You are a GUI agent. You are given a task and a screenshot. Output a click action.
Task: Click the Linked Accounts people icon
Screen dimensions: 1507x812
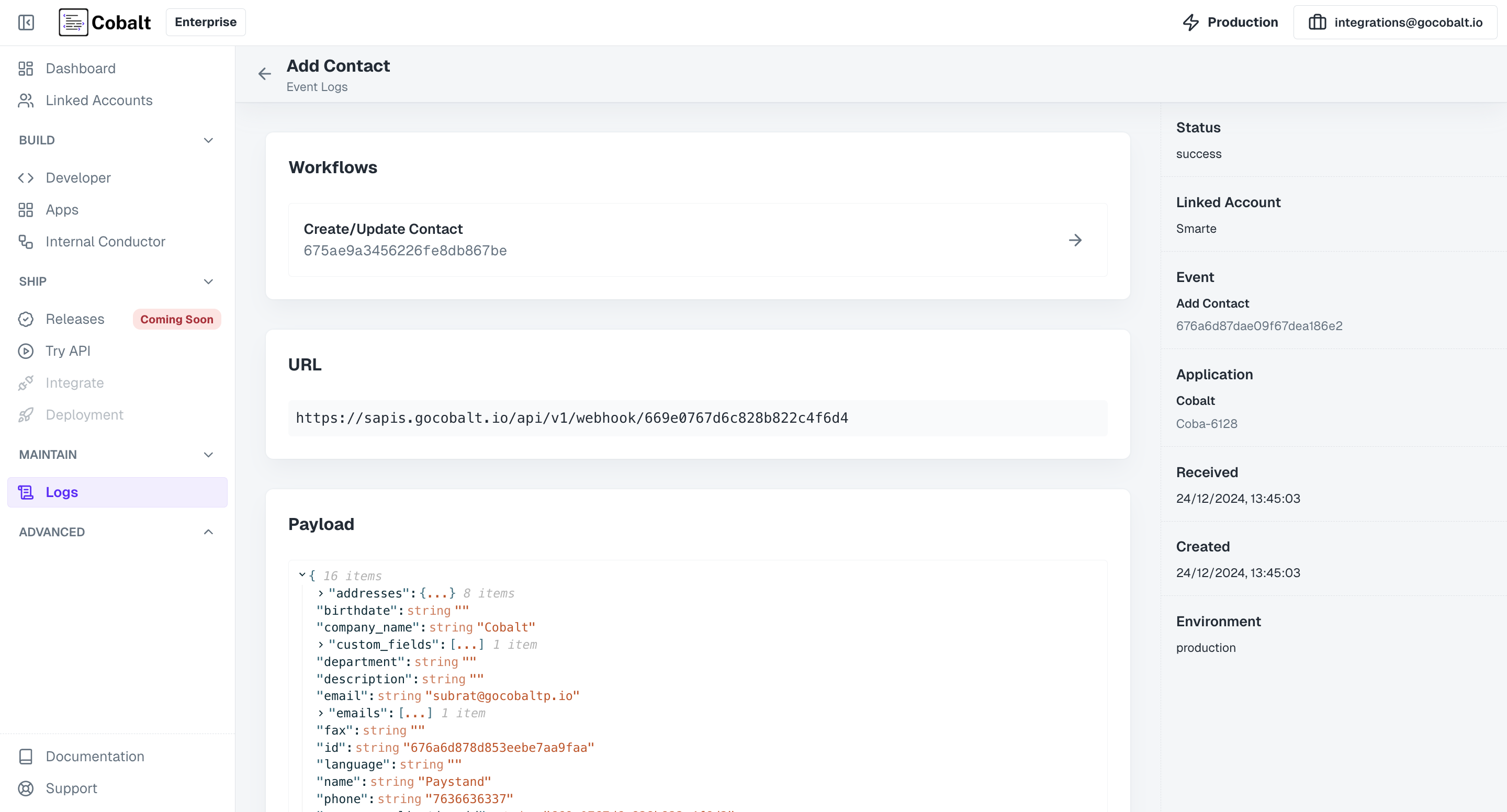pyautogui.click(x=26, y=100)
